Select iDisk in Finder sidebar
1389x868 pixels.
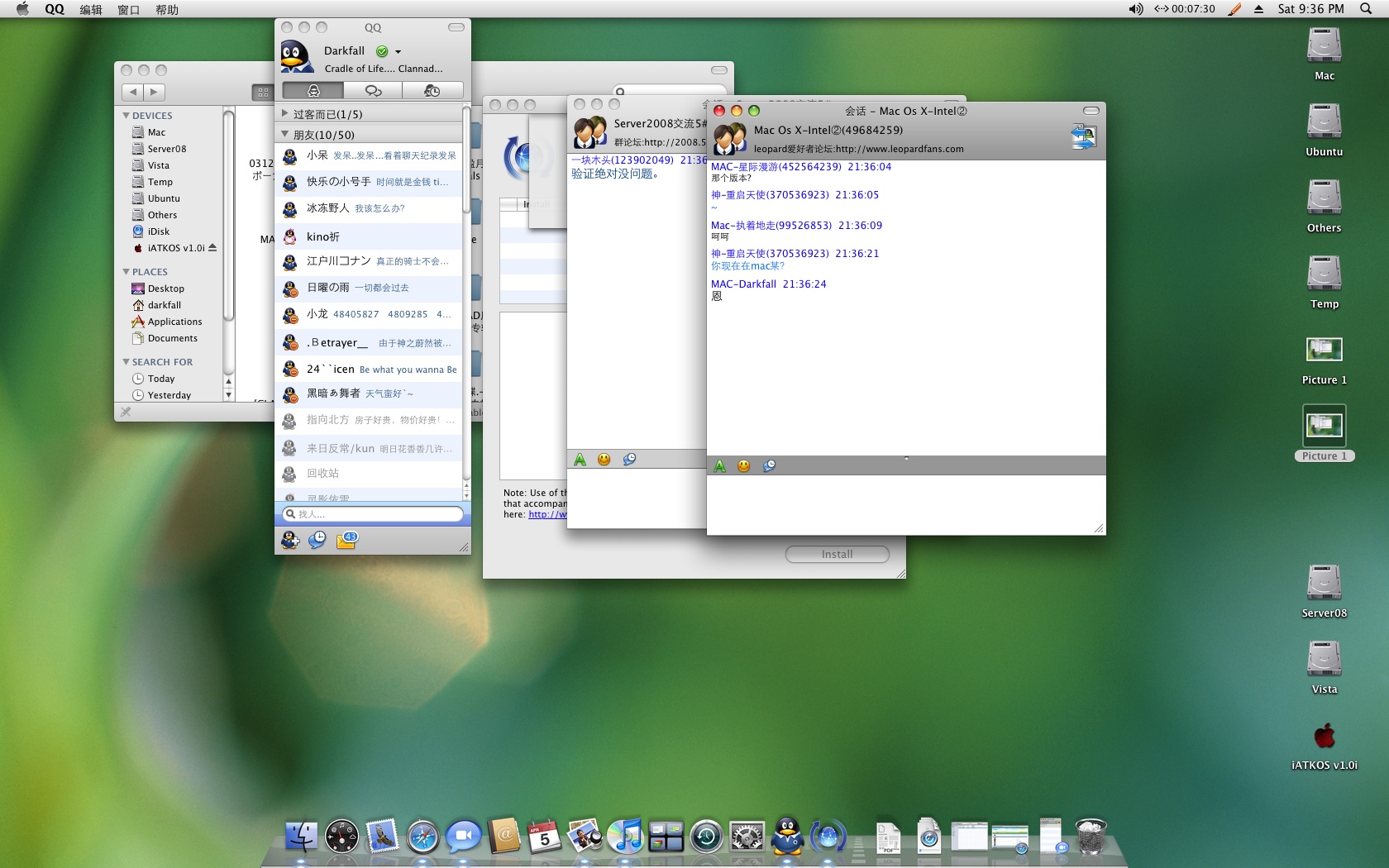pyautogui.click(x=158, y=231)
